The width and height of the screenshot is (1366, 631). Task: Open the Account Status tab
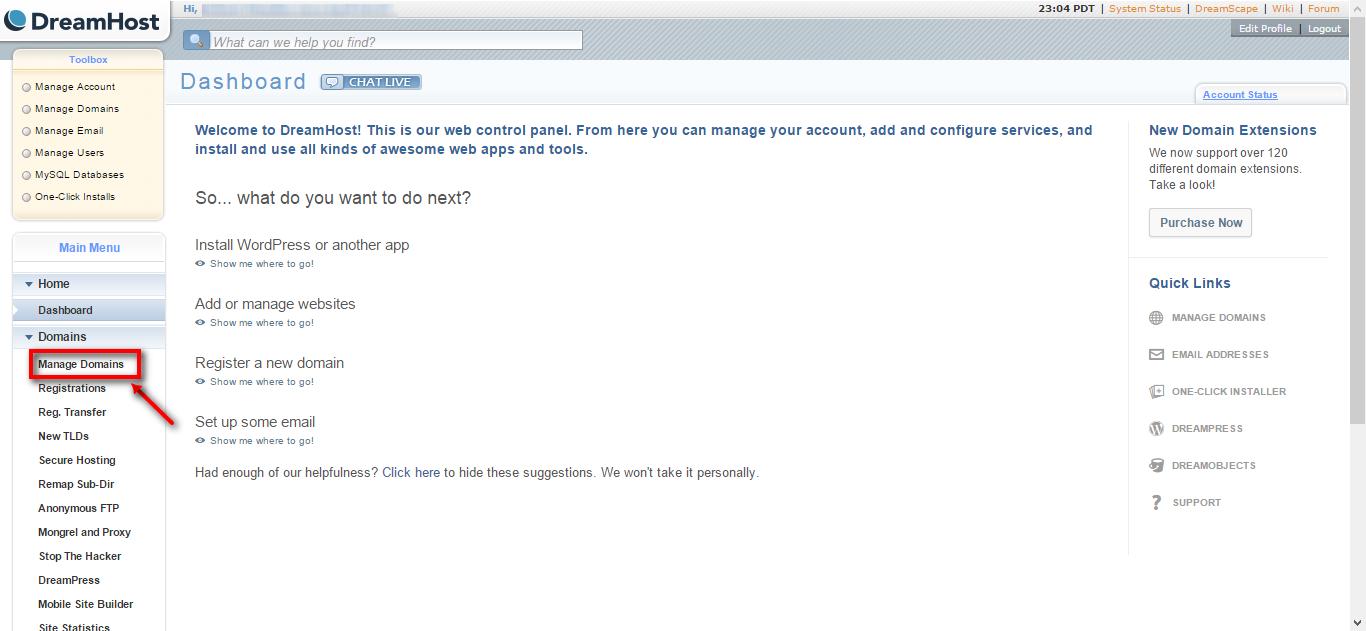click(1240, 95)
